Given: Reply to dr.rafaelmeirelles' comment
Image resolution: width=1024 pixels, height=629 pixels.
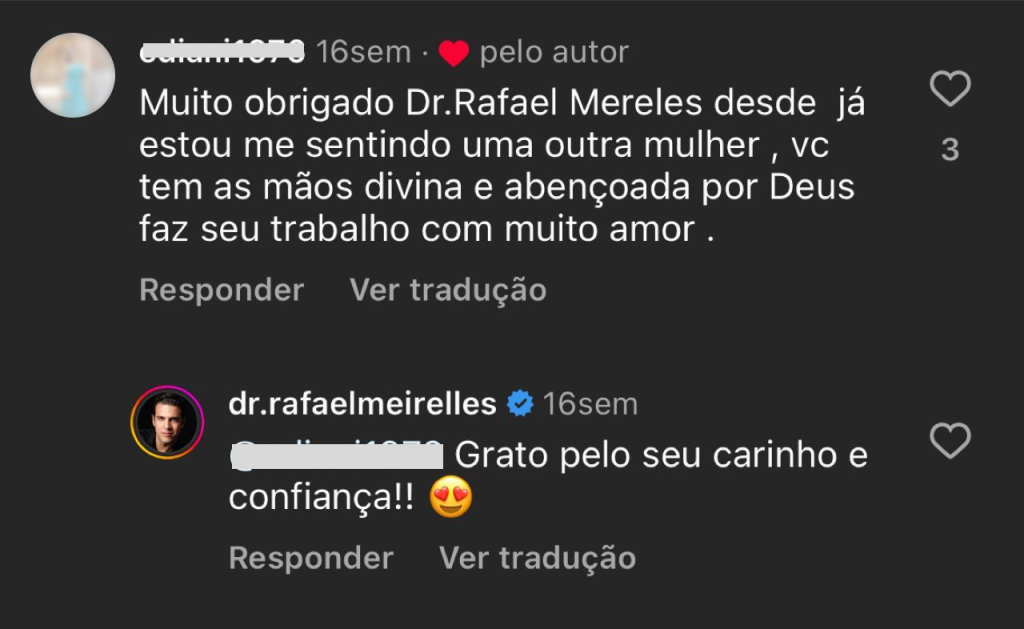Looking at the screenshot, I should click(311, 557).
